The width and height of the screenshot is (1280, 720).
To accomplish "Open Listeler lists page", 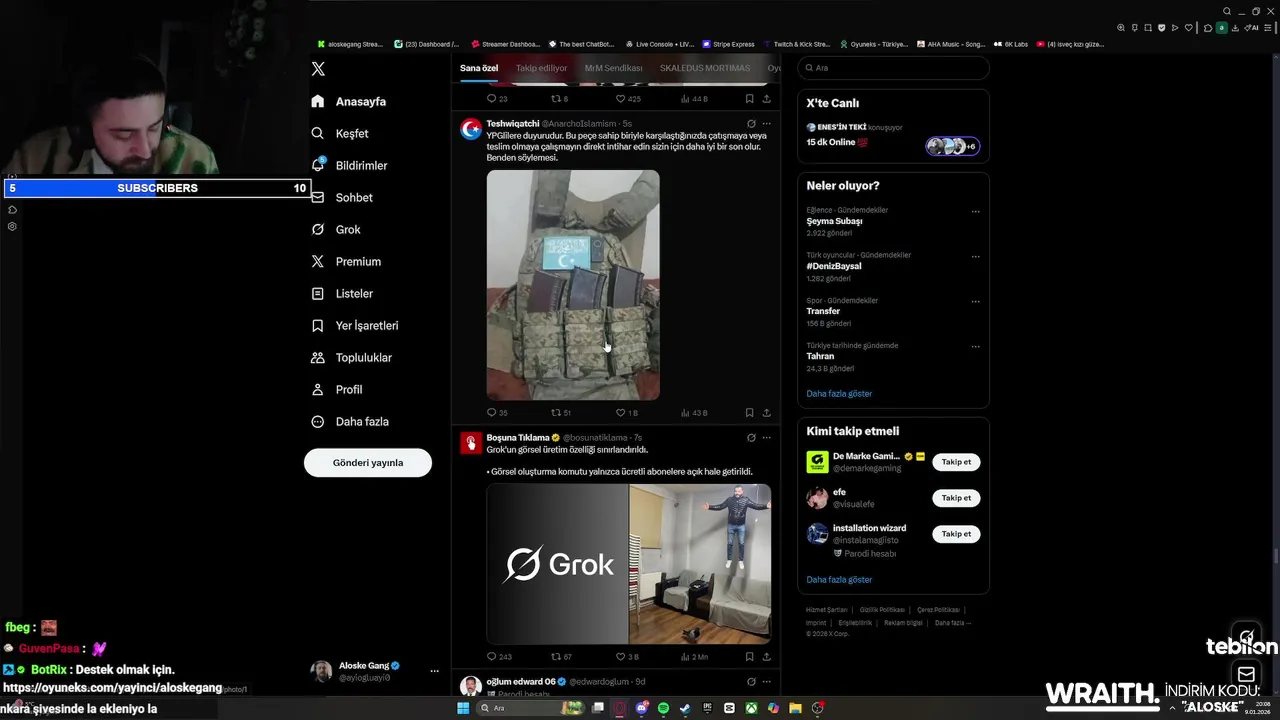I will 342,293.
